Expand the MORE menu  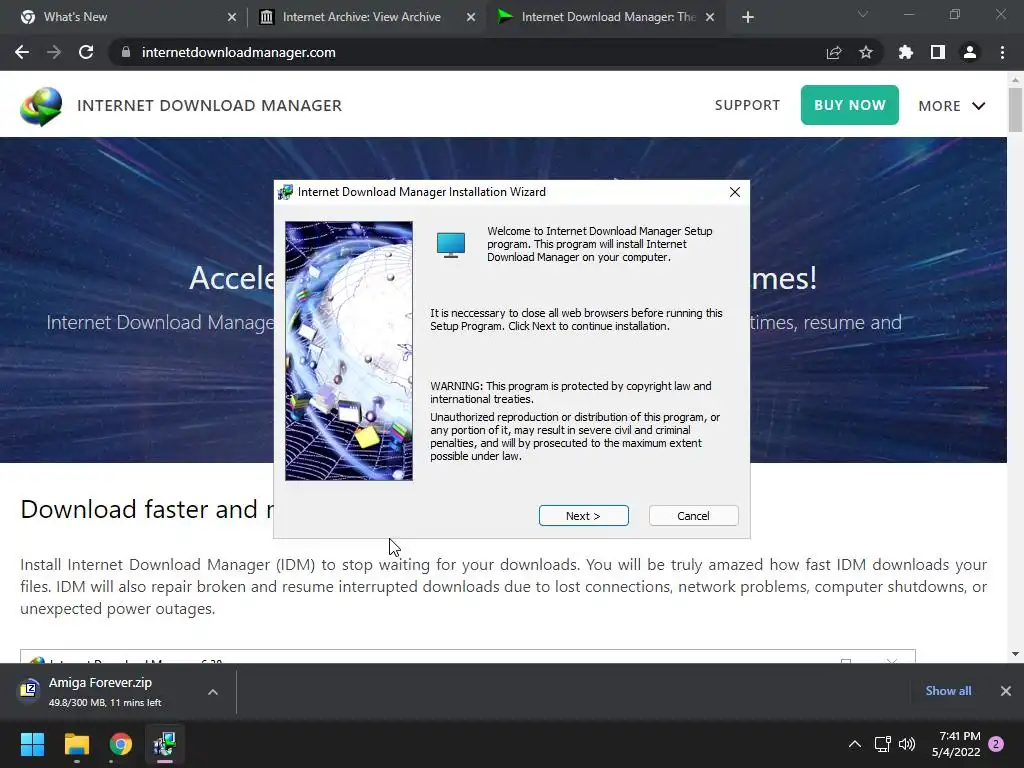click(952, 106)
